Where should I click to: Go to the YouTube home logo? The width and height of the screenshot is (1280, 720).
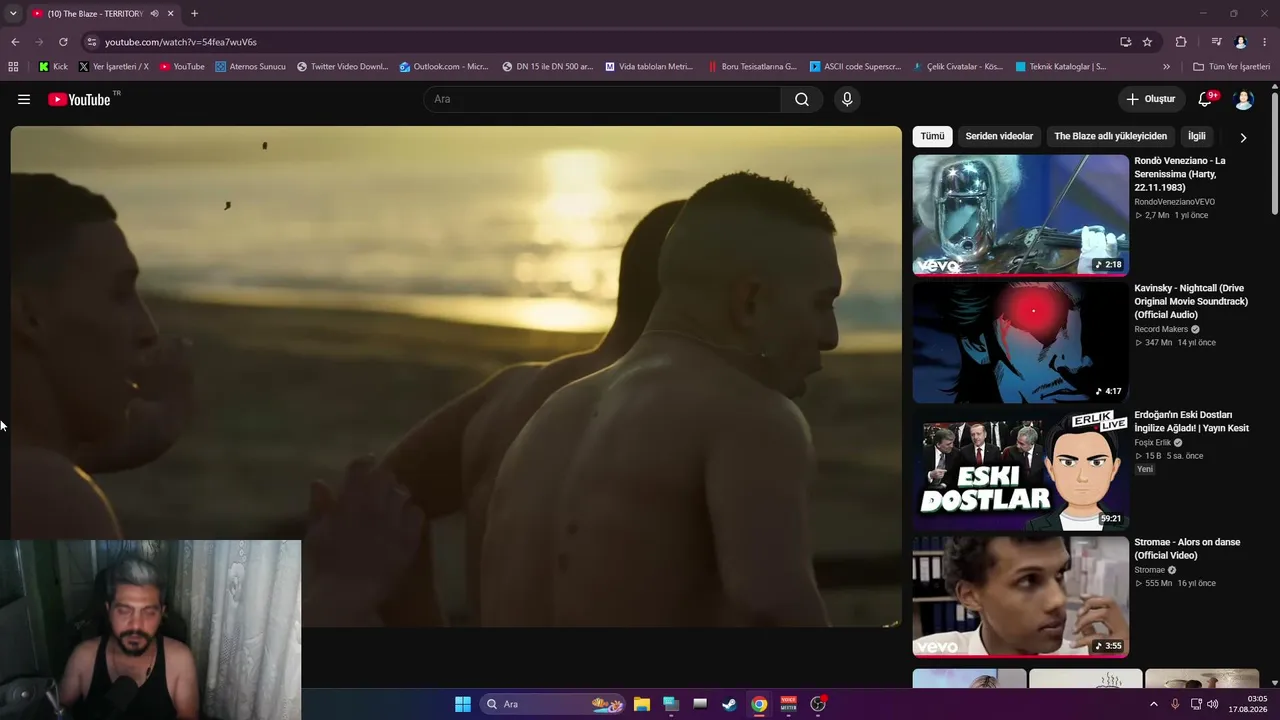[79, 99]
